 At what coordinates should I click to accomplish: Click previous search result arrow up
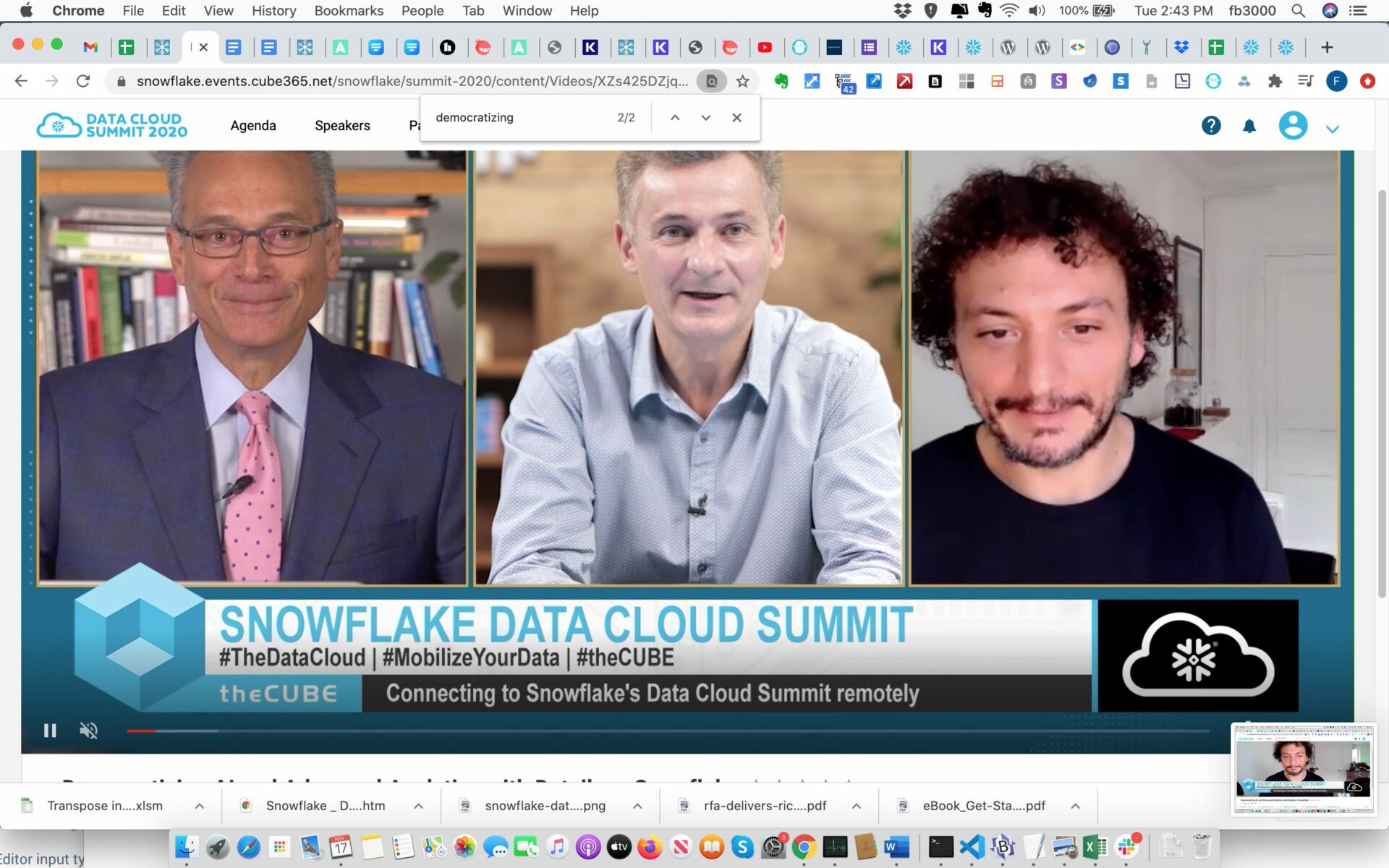point(675,117)
